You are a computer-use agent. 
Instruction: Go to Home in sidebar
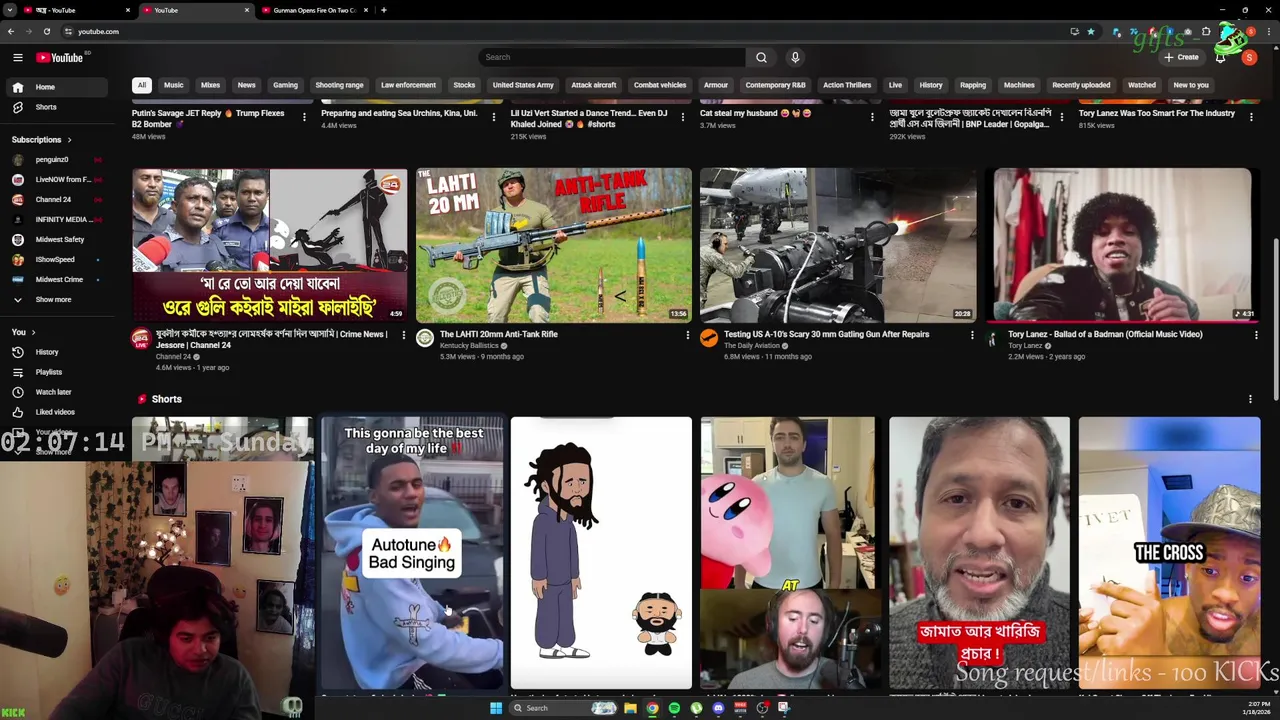(x=57, y=87)
